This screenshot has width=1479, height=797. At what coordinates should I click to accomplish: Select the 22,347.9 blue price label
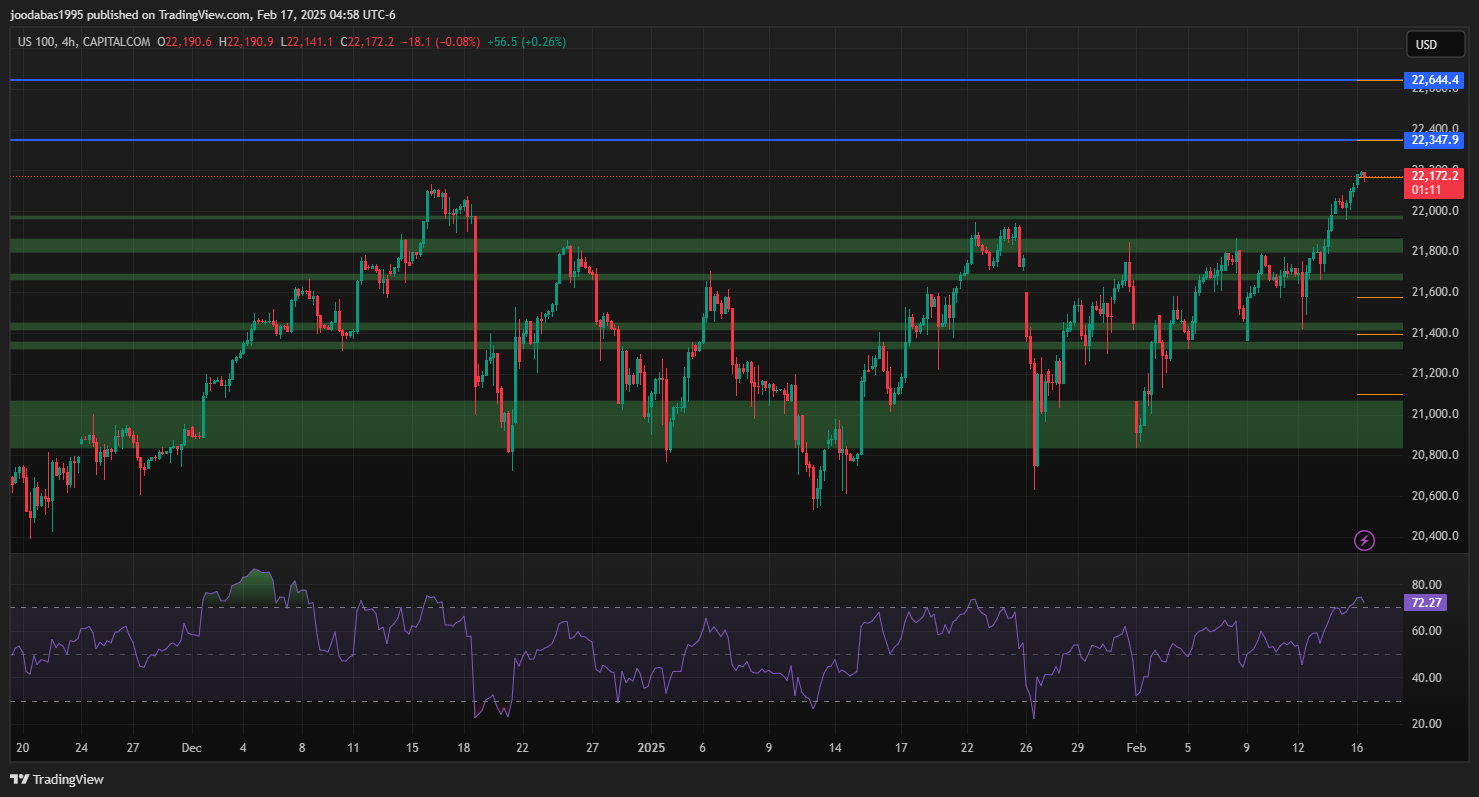coord(1435,140)
